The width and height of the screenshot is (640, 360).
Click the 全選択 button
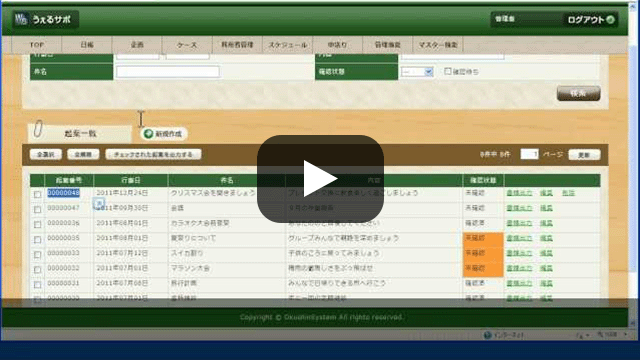46,154
